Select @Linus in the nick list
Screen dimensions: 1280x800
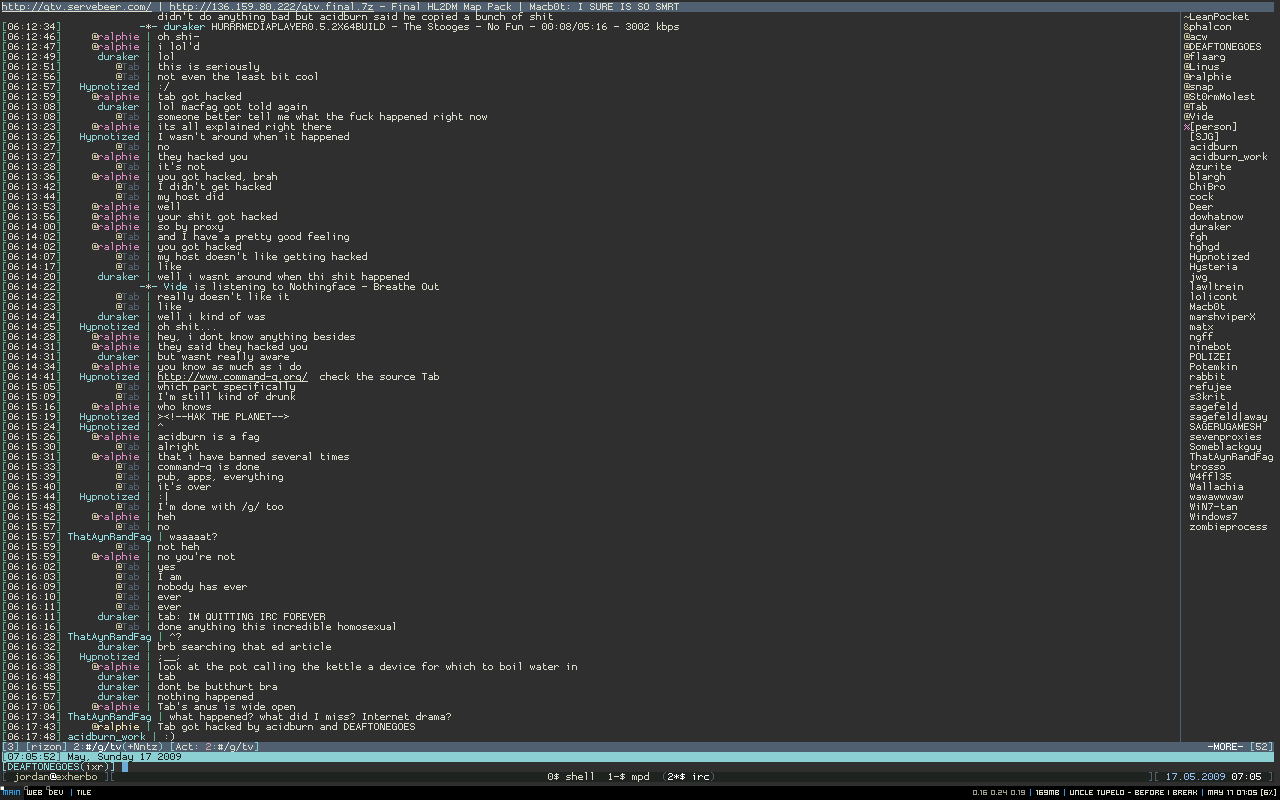[x=1201, y=67]
